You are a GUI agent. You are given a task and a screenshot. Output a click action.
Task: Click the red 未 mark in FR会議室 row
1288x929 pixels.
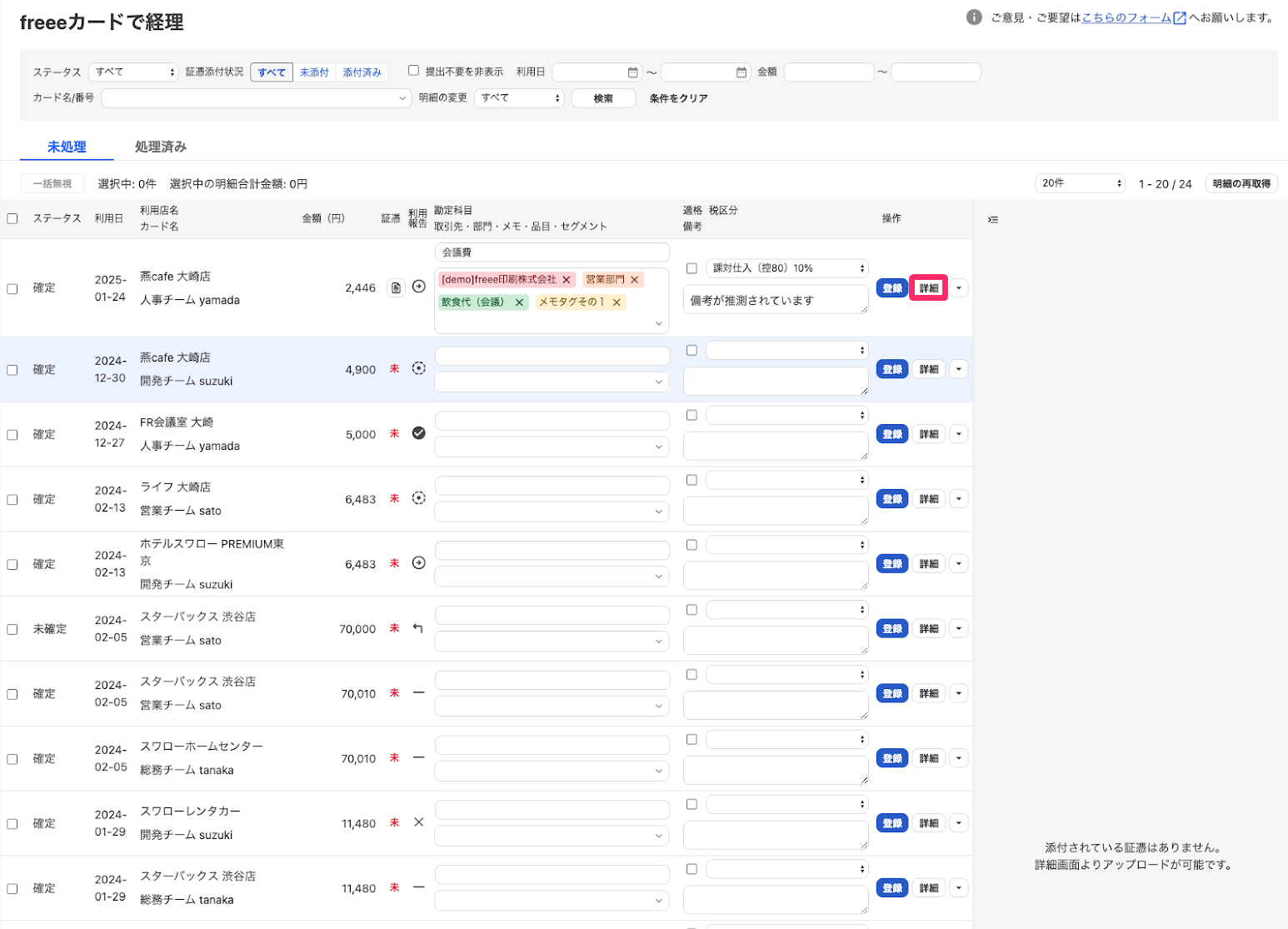pos(395,433)
